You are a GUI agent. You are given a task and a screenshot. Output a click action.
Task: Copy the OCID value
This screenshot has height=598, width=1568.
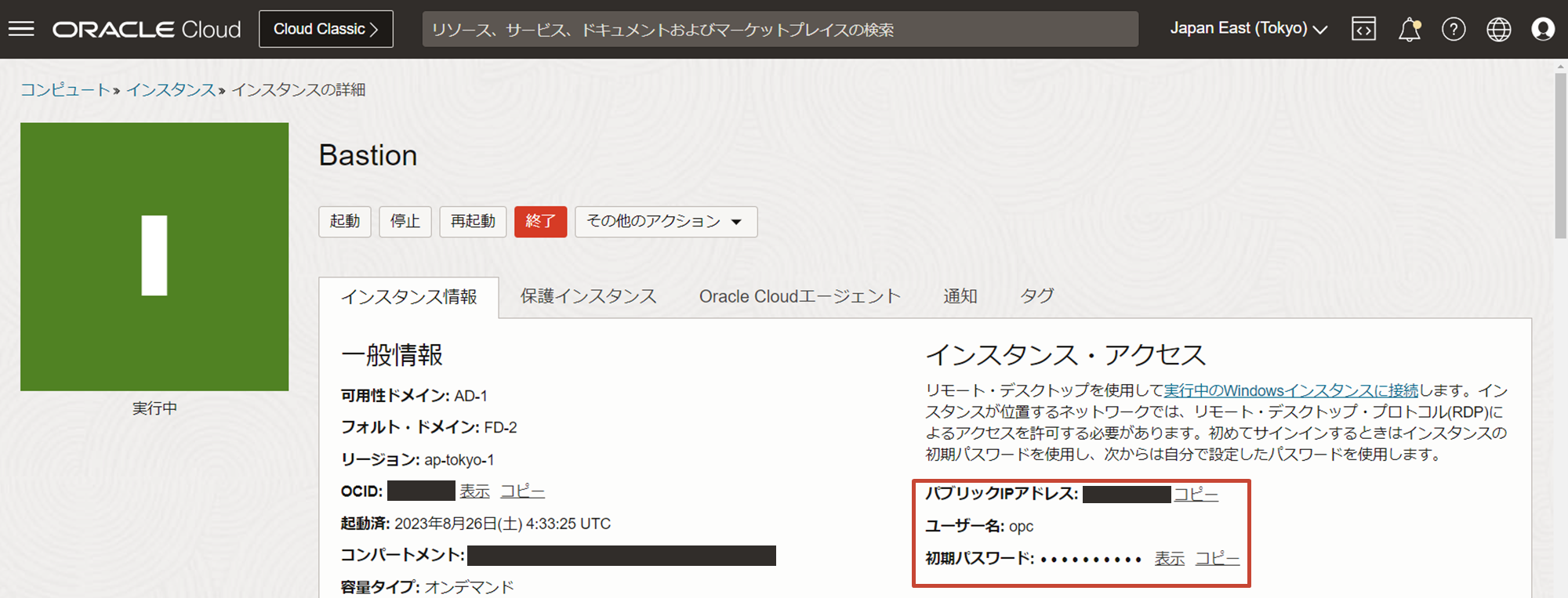522,491
